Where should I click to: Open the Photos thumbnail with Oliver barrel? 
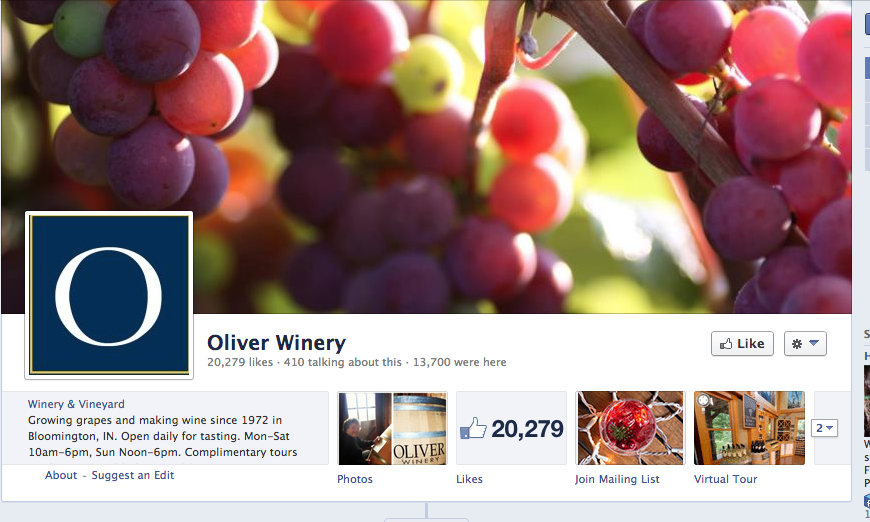(x=392, y=428)
